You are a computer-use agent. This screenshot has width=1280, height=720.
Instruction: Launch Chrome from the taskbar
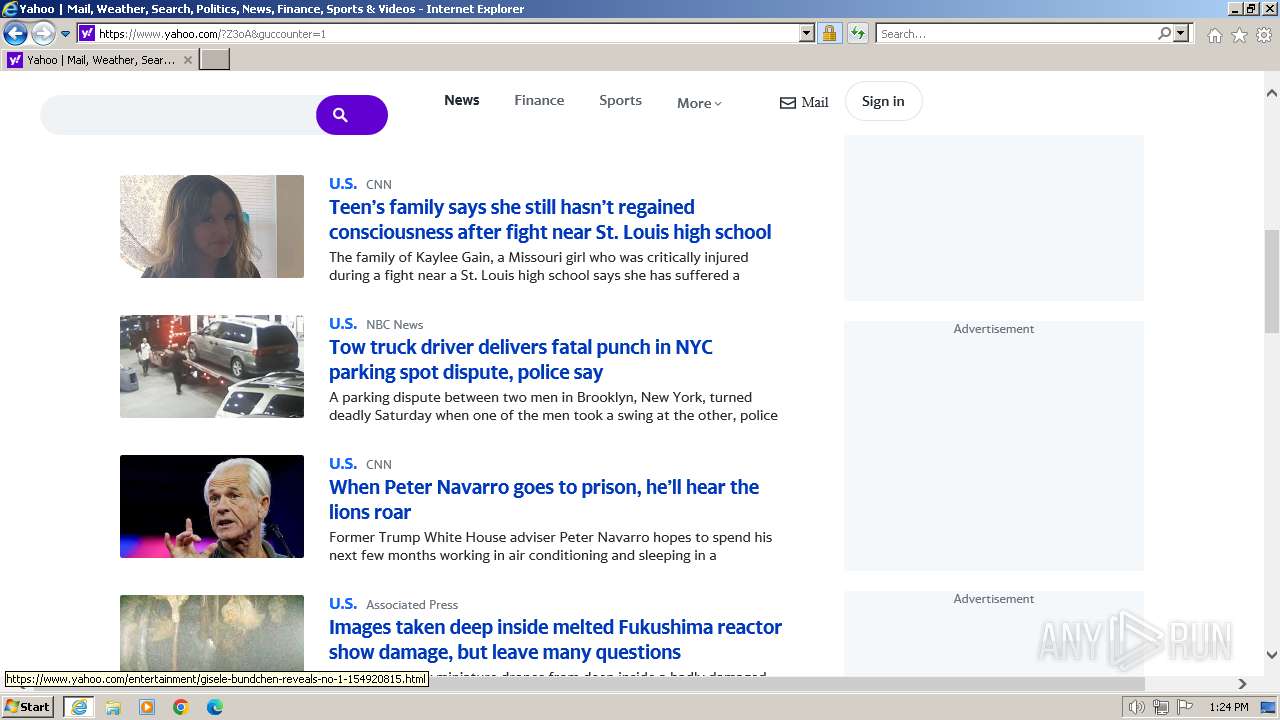click(x=181, y=707)
